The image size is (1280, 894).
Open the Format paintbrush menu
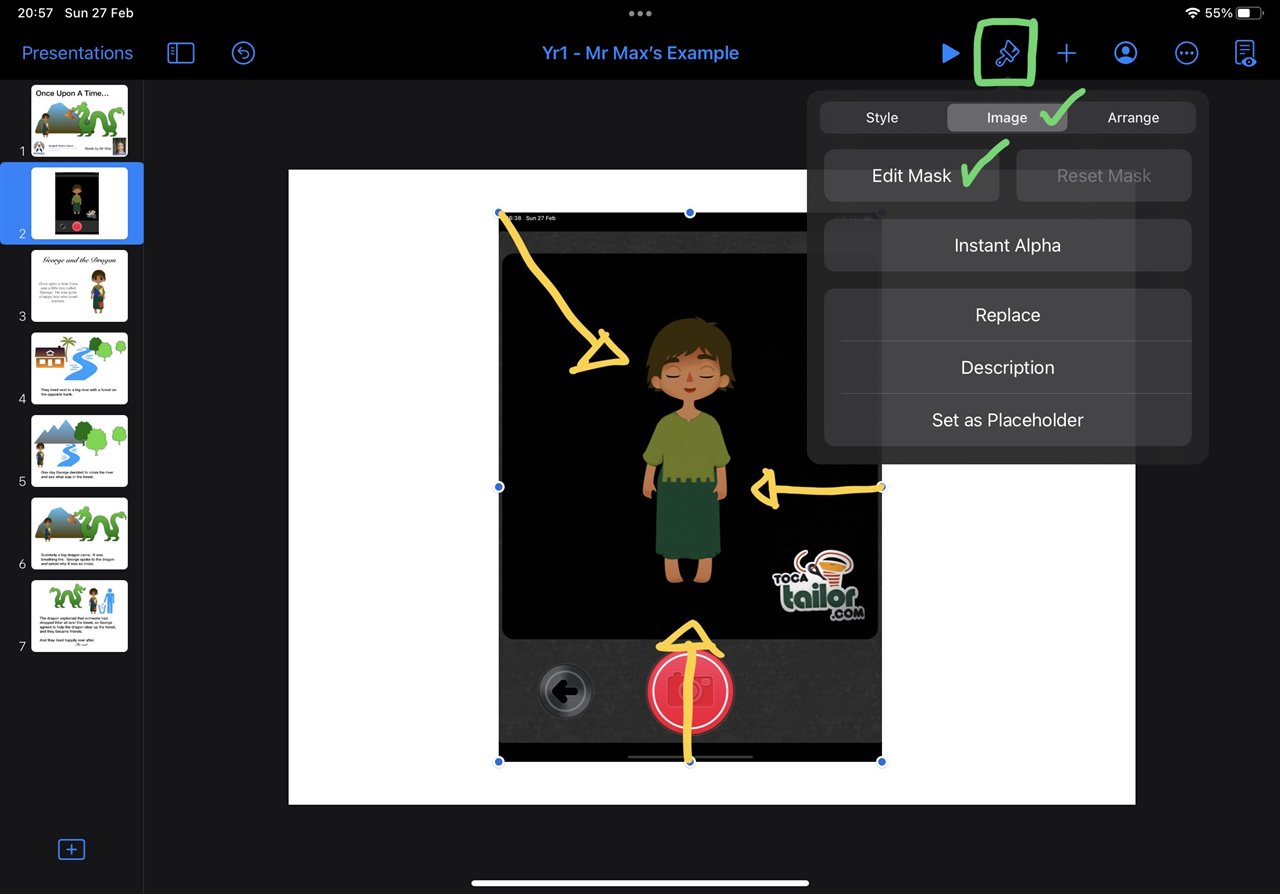[x=1005, y=53]
